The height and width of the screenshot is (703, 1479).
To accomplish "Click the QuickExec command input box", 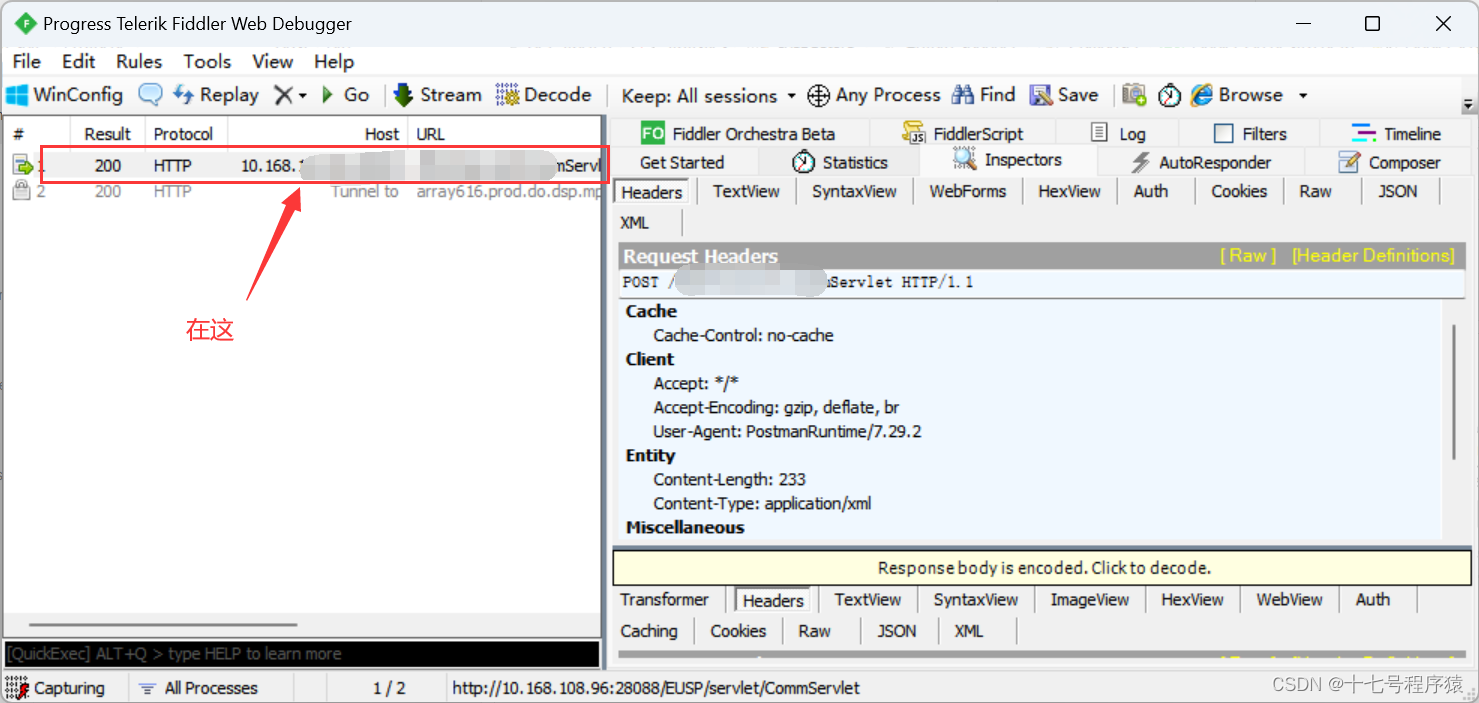I will coord(302,654).
